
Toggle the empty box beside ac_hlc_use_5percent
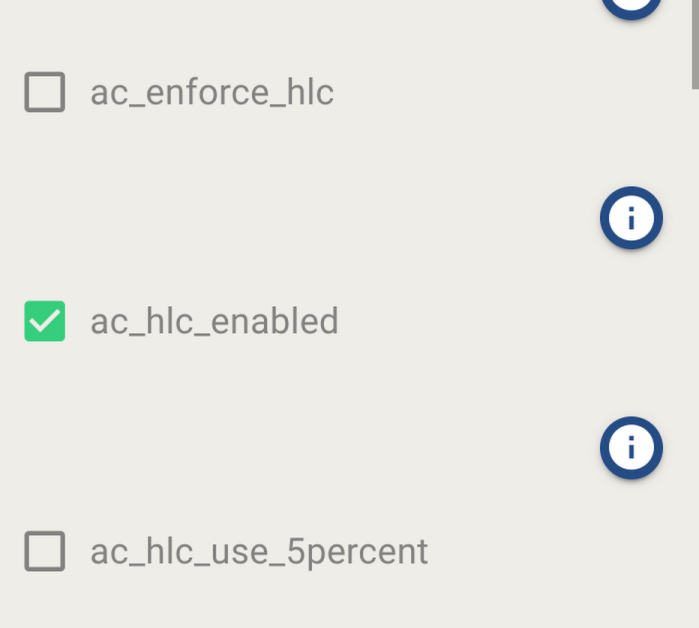coord(45,551)
